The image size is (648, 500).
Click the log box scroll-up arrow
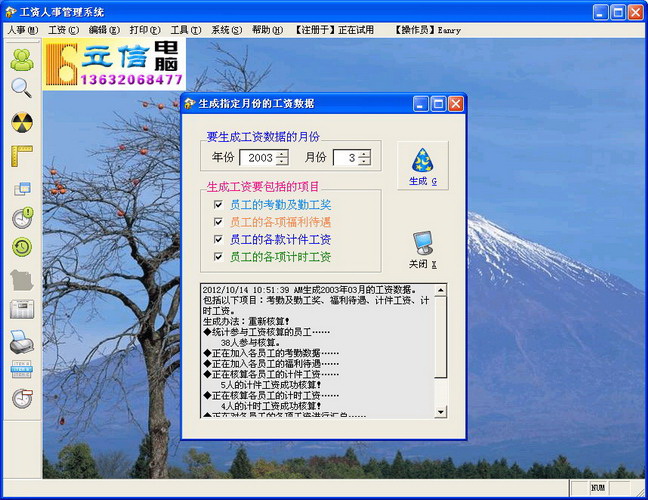[441, 290]
